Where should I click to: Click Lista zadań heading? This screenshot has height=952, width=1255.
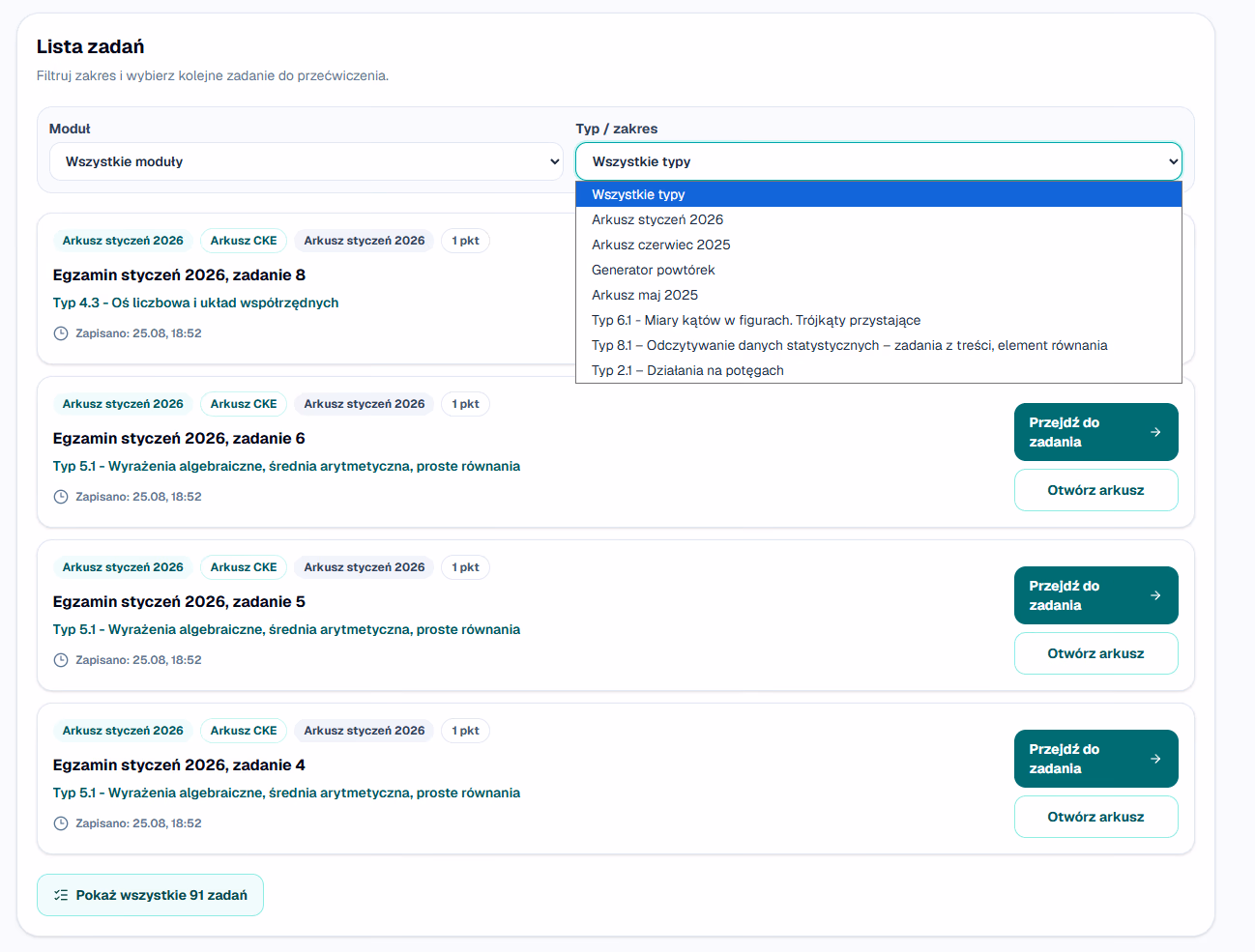(91, 46)
